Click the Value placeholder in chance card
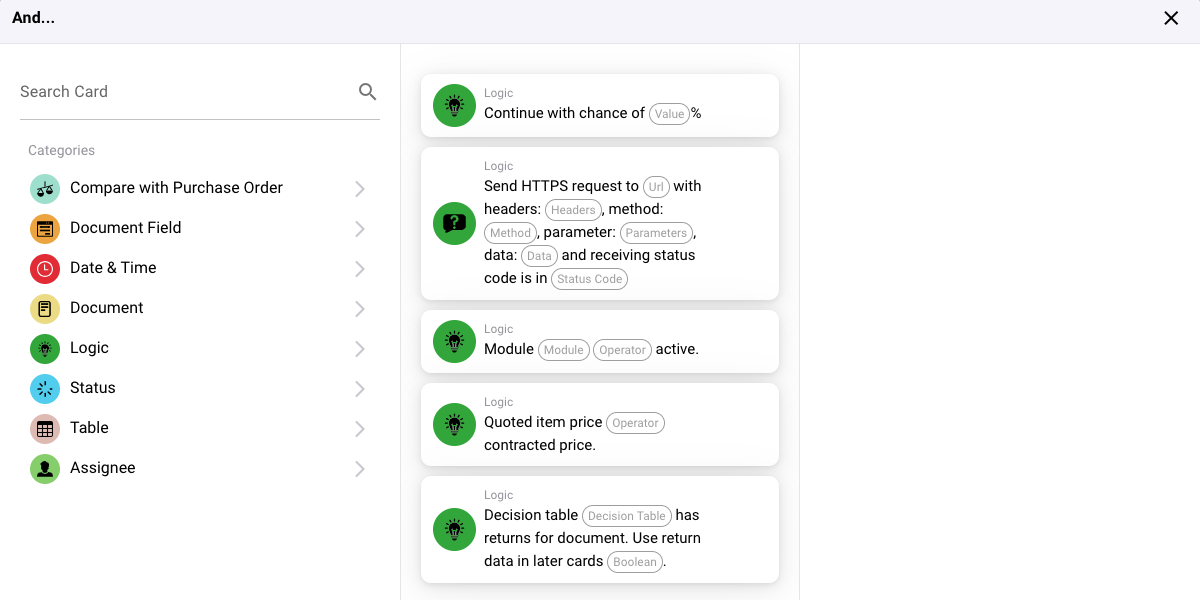This screenshot has height=600, width=1200. tap(669, 114)
